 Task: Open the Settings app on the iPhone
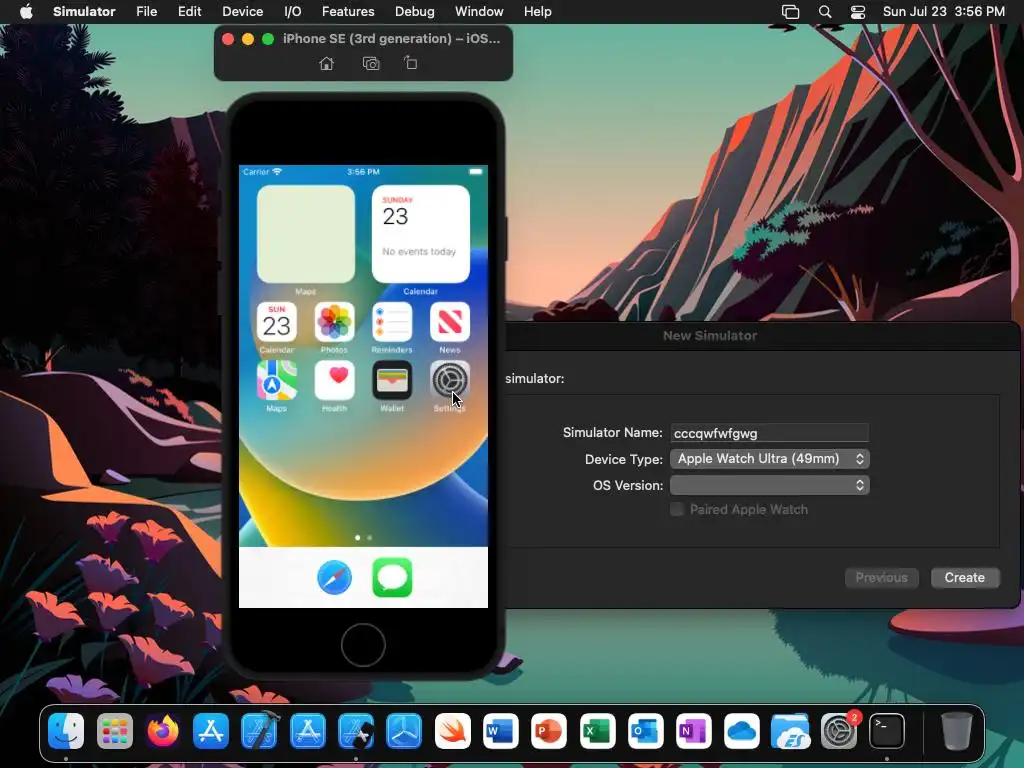click(x=450, y=380)
